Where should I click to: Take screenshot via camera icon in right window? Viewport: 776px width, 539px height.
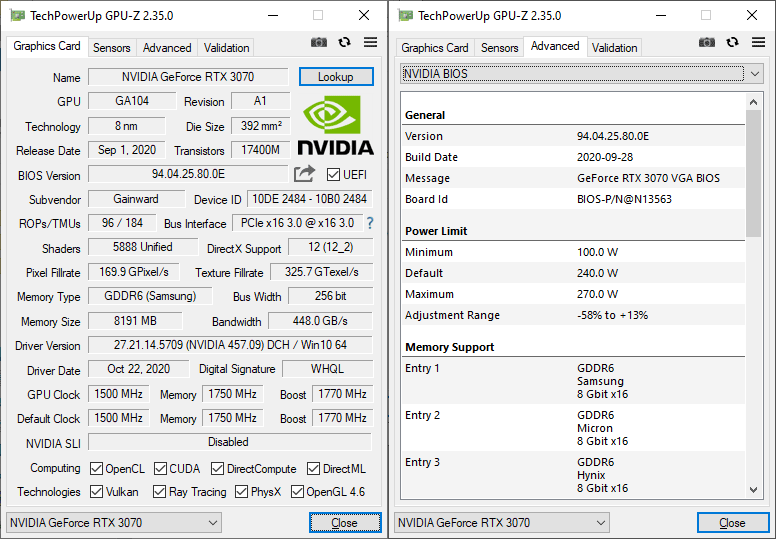pyautogui.click(x=707, y=43)
